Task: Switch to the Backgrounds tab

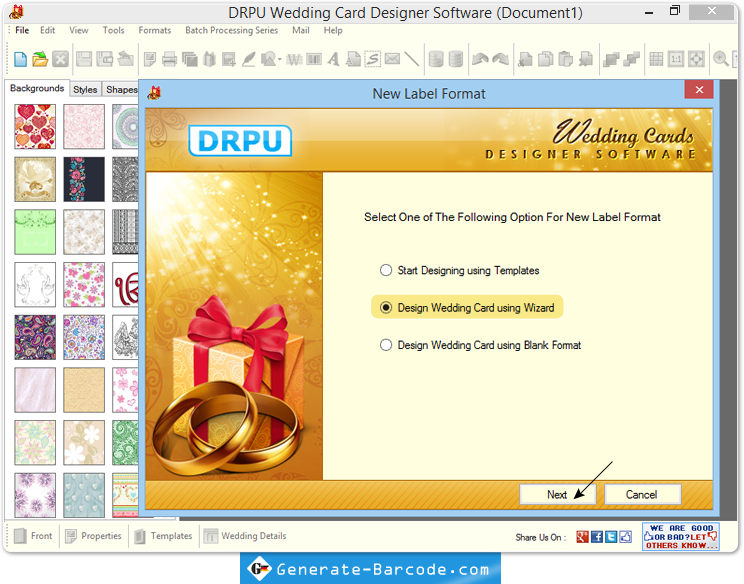Action: pos(37,88)
